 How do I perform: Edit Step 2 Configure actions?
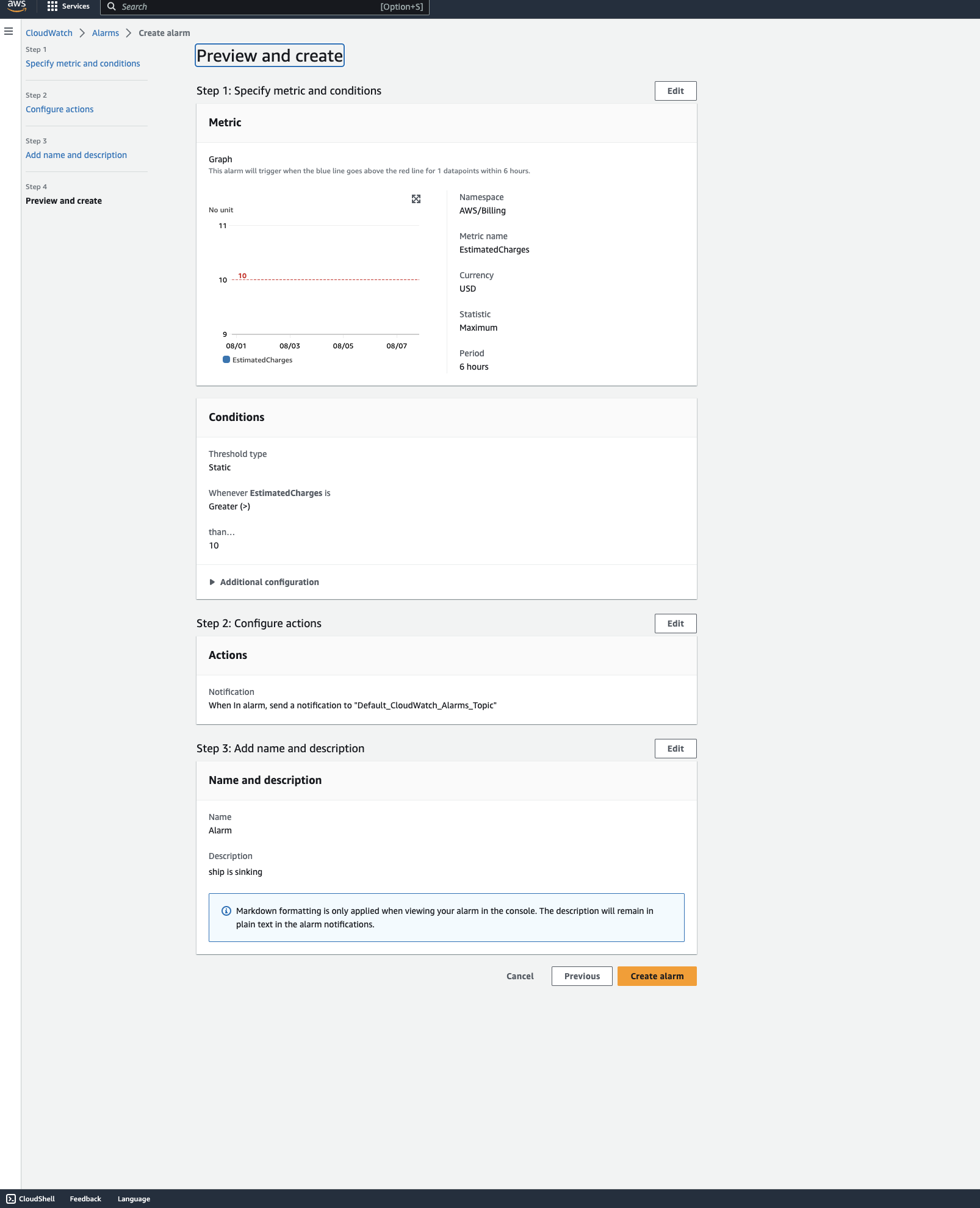click(675, 624)
